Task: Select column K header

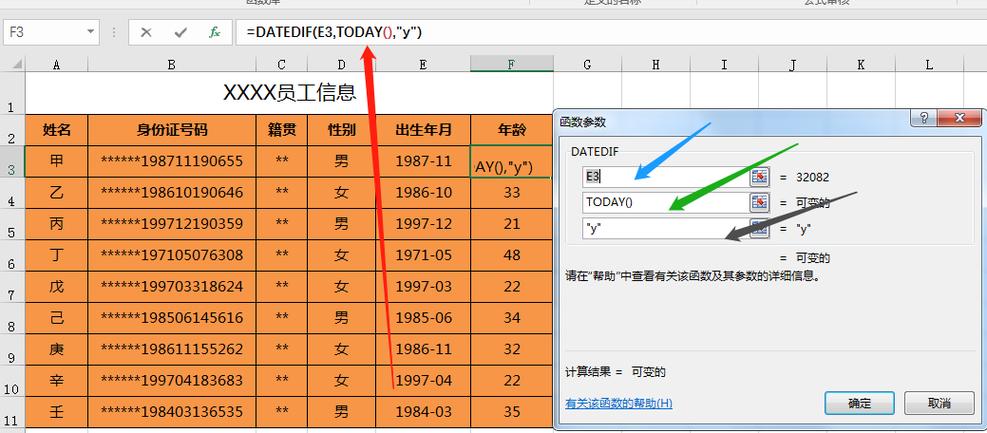Action: click(860, 64)
